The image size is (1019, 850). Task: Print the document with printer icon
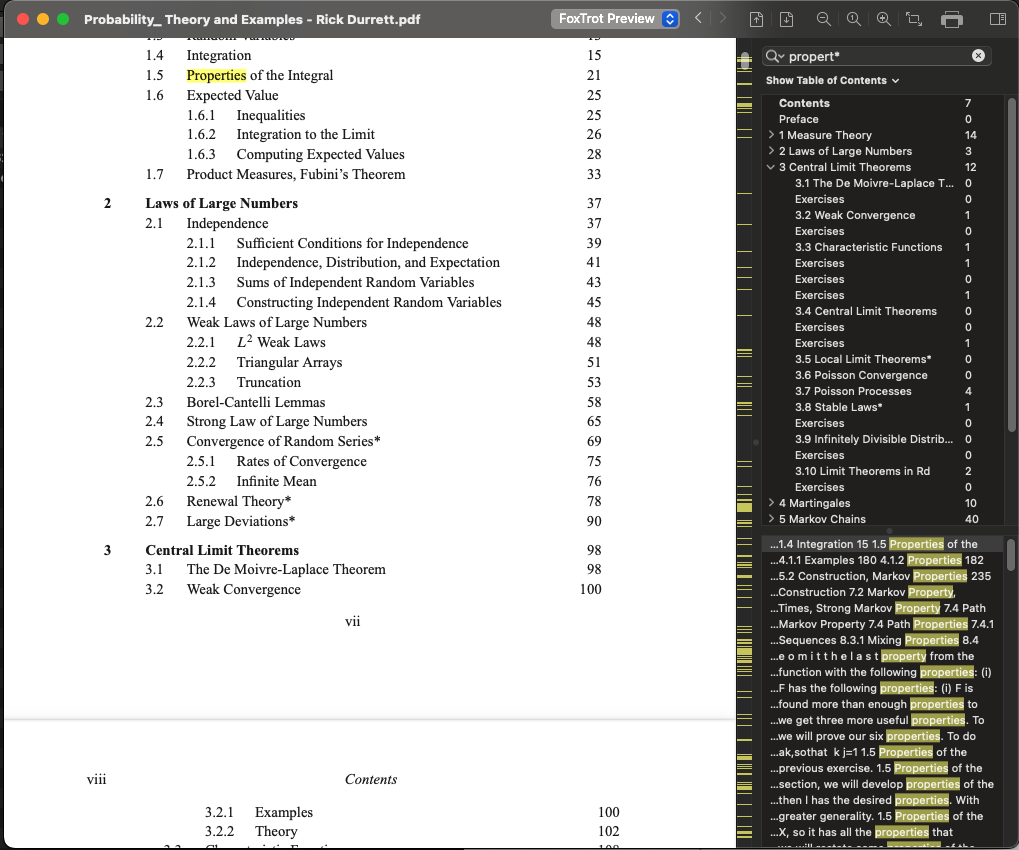[952, 19]
